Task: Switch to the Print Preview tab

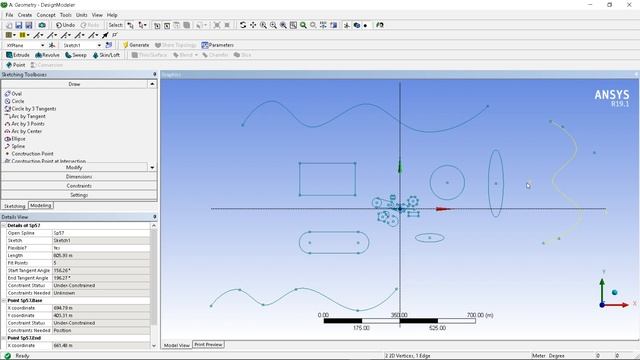Action: point(208,345)
